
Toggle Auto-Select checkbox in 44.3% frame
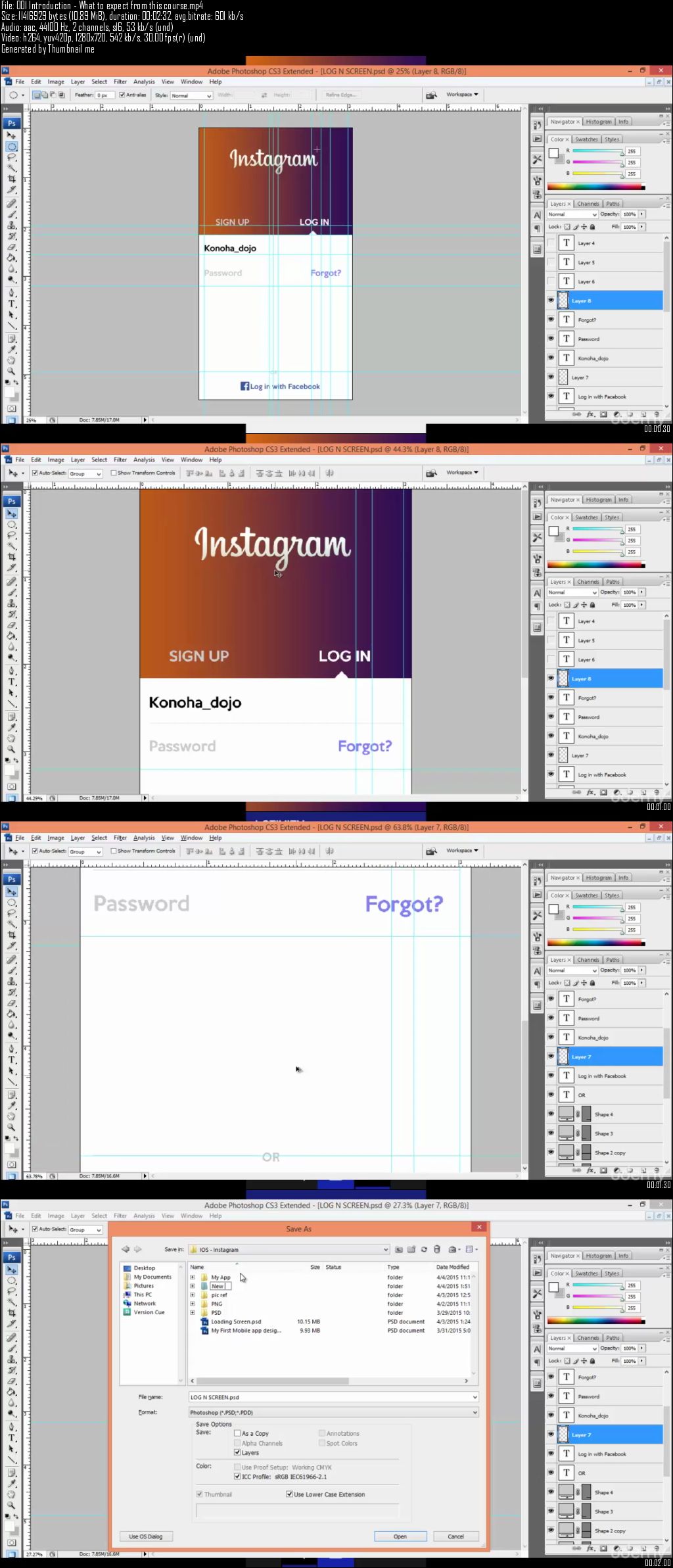coord(35,473)
